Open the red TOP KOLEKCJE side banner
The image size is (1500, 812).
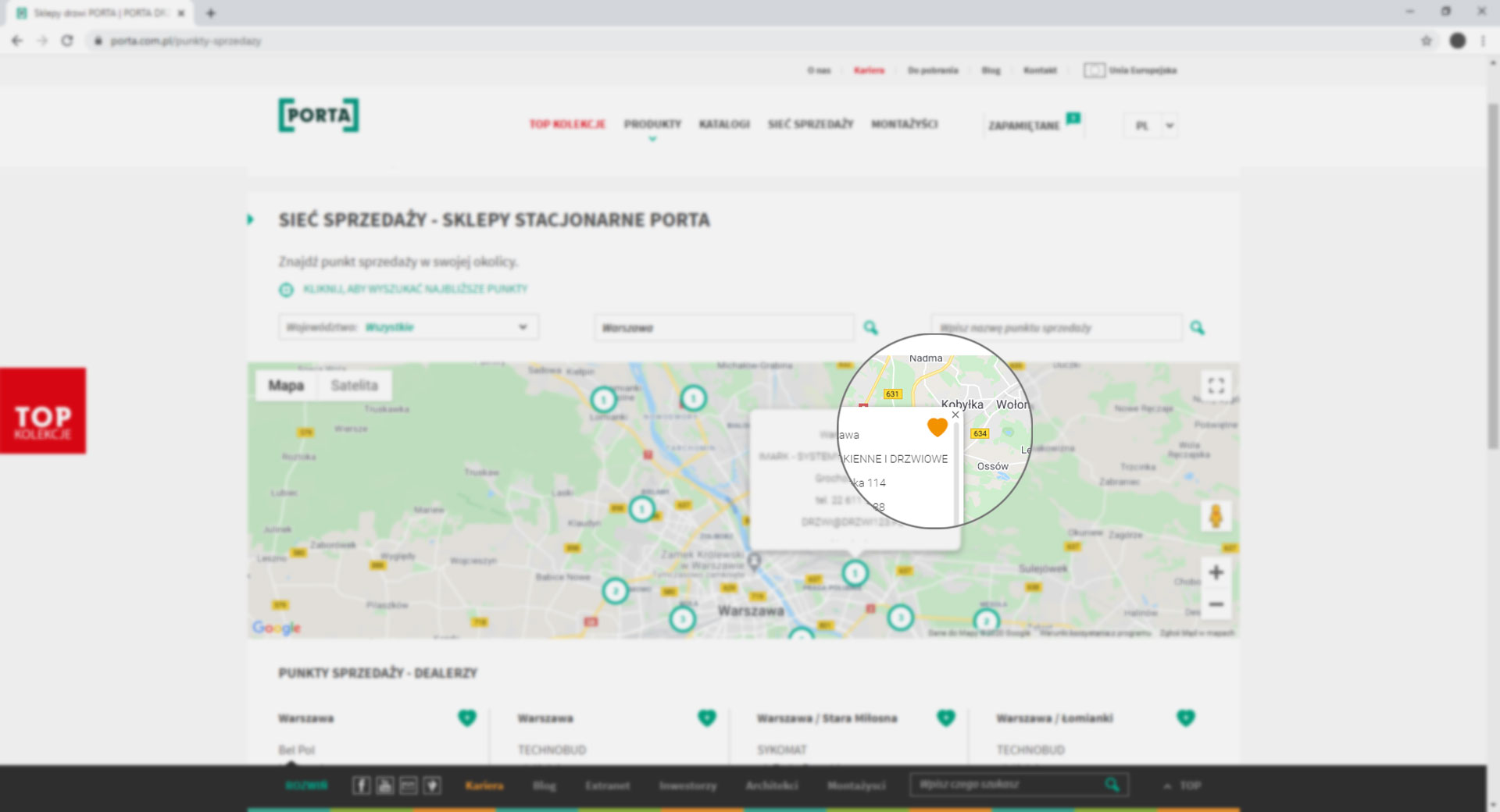43,411
